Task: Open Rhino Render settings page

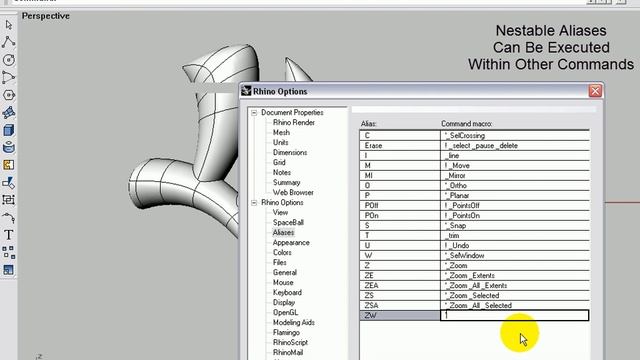Action: pos(293,122)
